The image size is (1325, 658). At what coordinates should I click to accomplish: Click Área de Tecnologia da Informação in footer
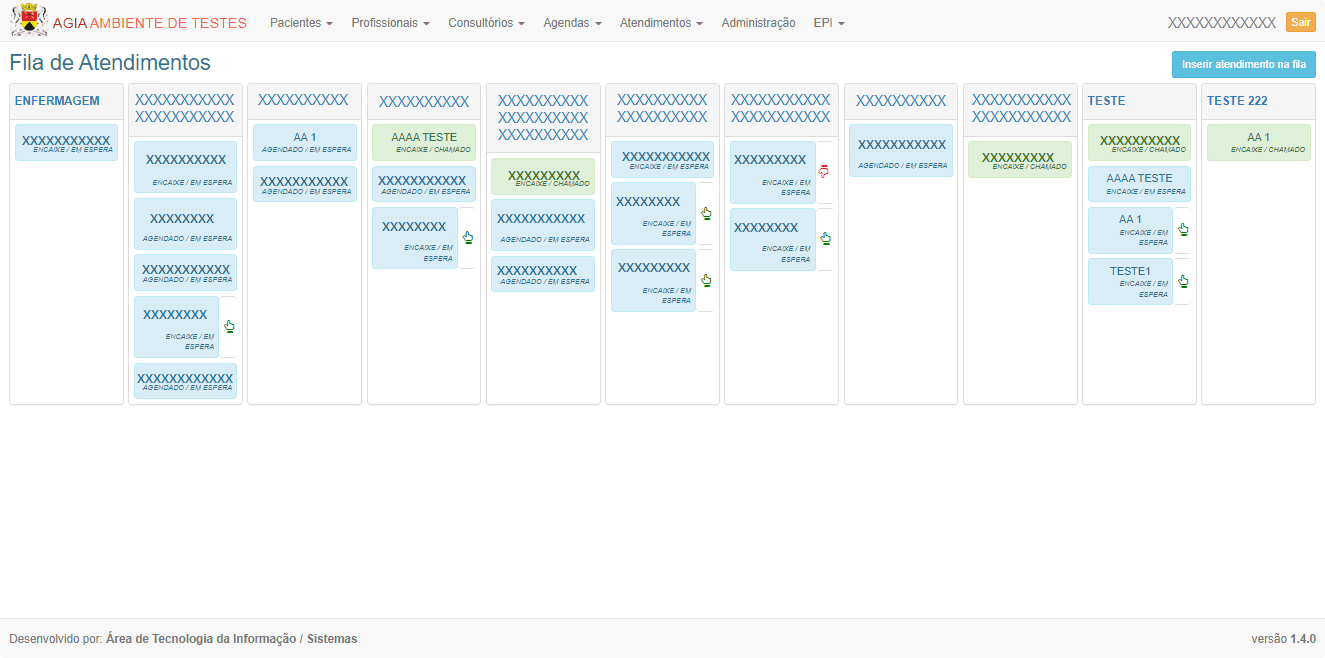(201, 639)
